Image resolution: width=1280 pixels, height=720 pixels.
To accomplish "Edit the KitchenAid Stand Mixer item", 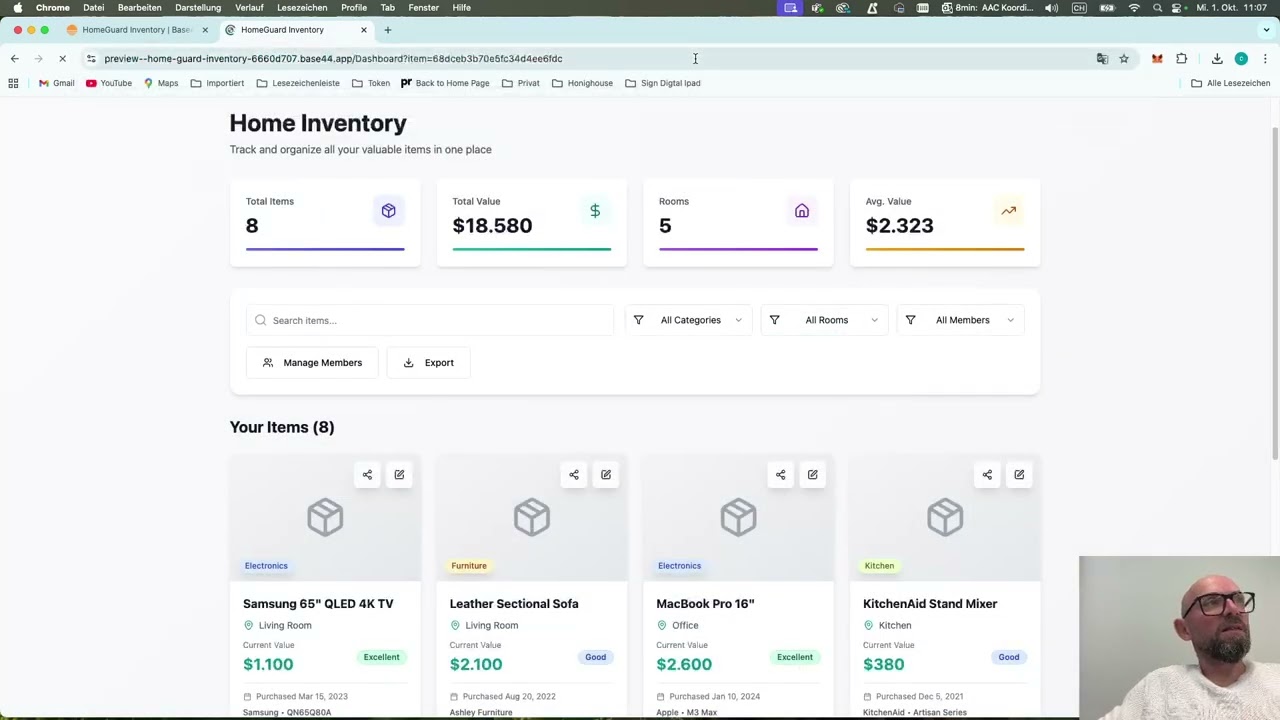I will [1019, 475].
